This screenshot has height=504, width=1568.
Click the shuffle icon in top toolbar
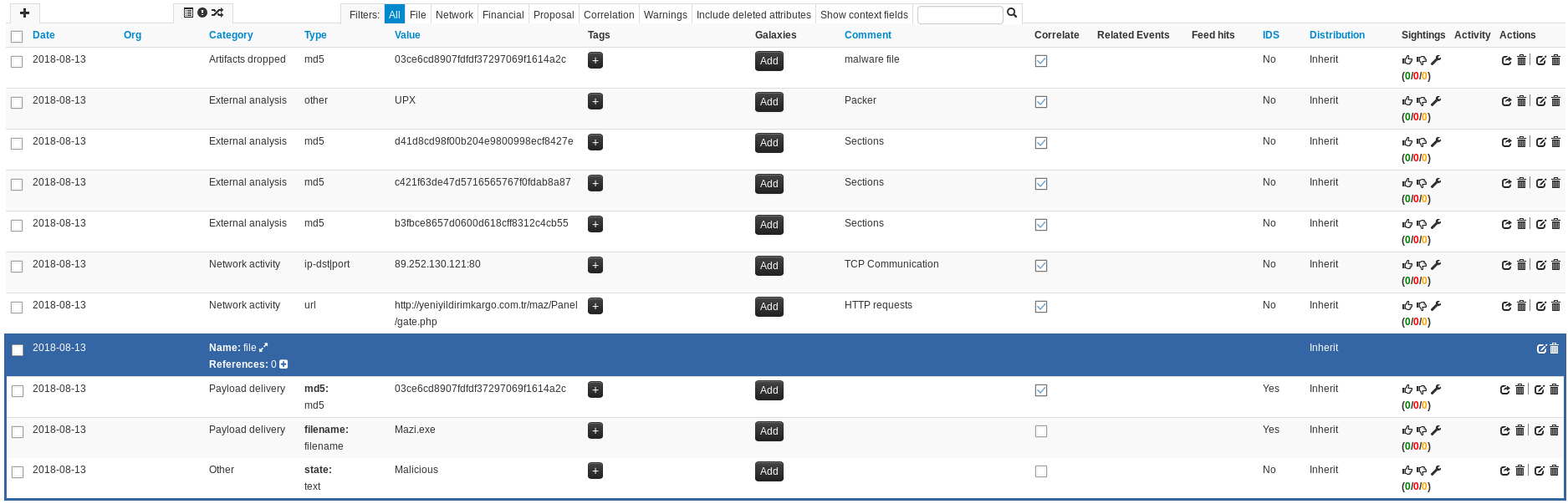pyautogui.click(x=217, y=13)
